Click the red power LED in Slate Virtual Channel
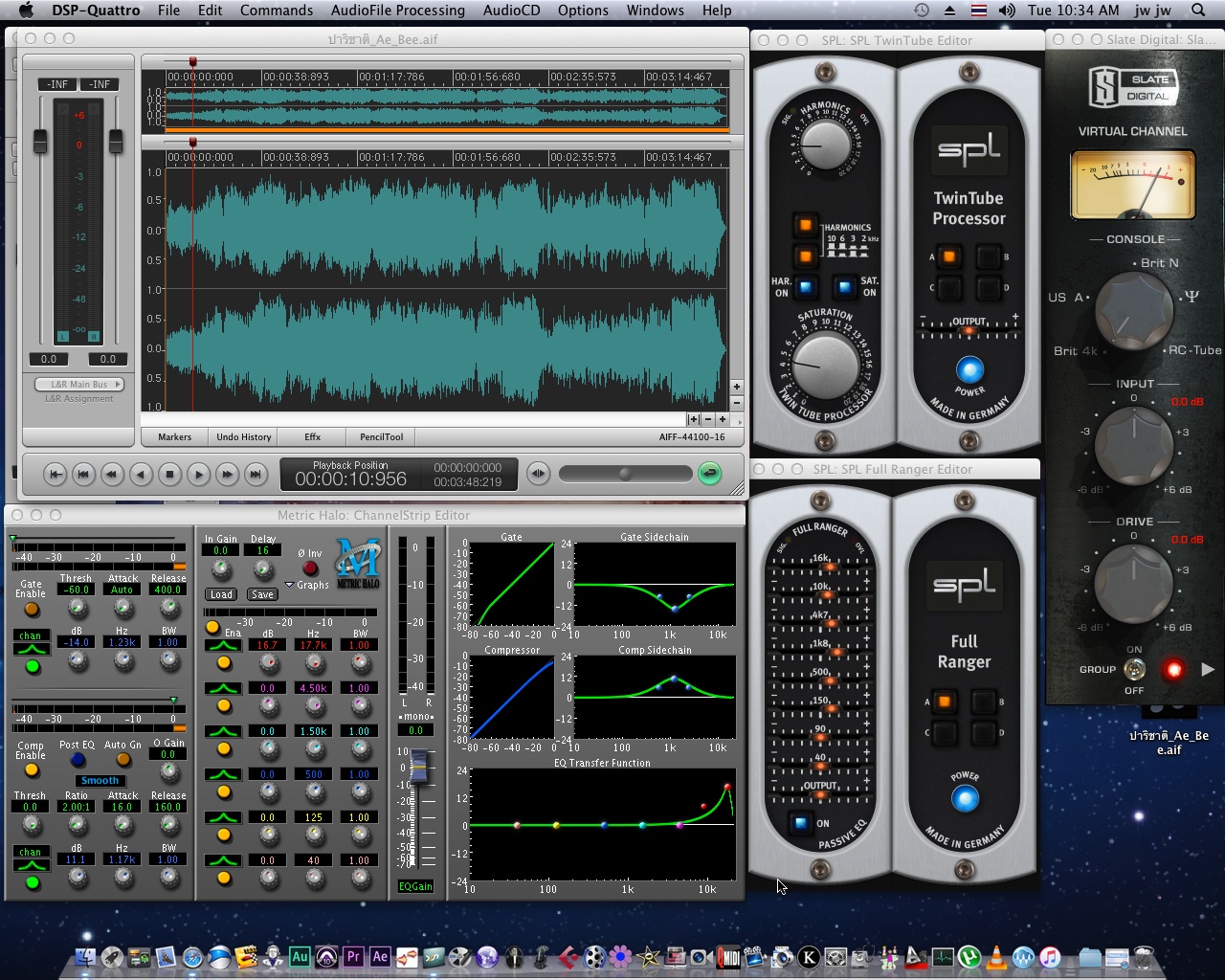1225x980 pixels. (x=1173, y=670)
